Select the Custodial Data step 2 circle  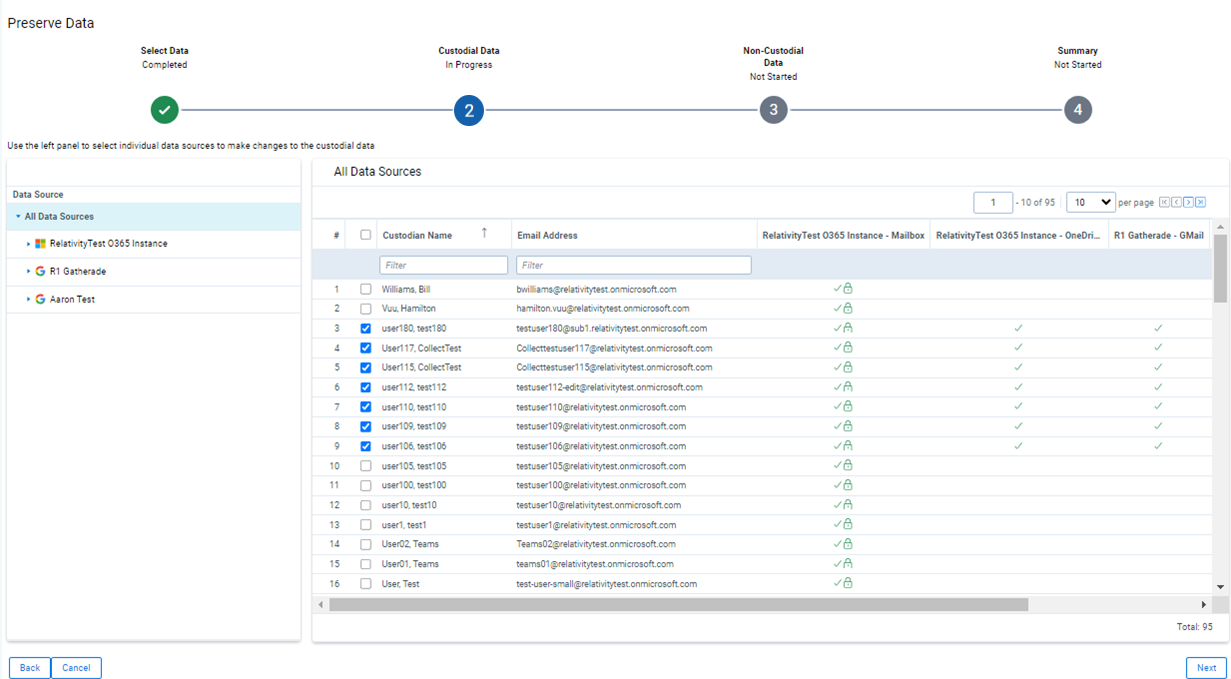pyautogui.click(x=469, y=110)
